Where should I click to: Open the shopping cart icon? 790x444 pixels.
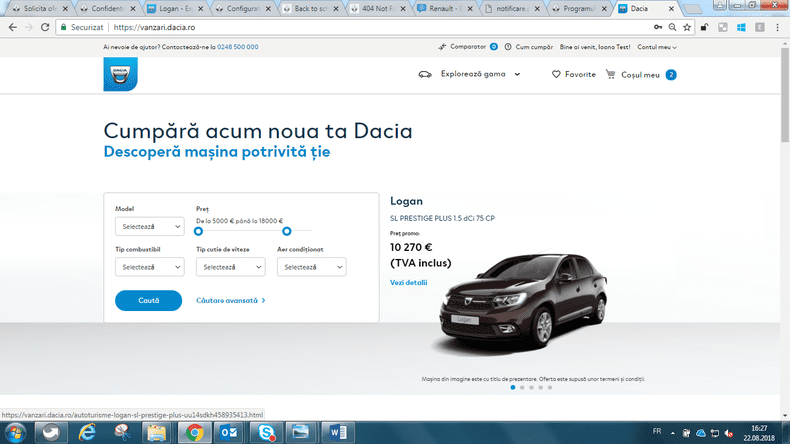[611, 75]
